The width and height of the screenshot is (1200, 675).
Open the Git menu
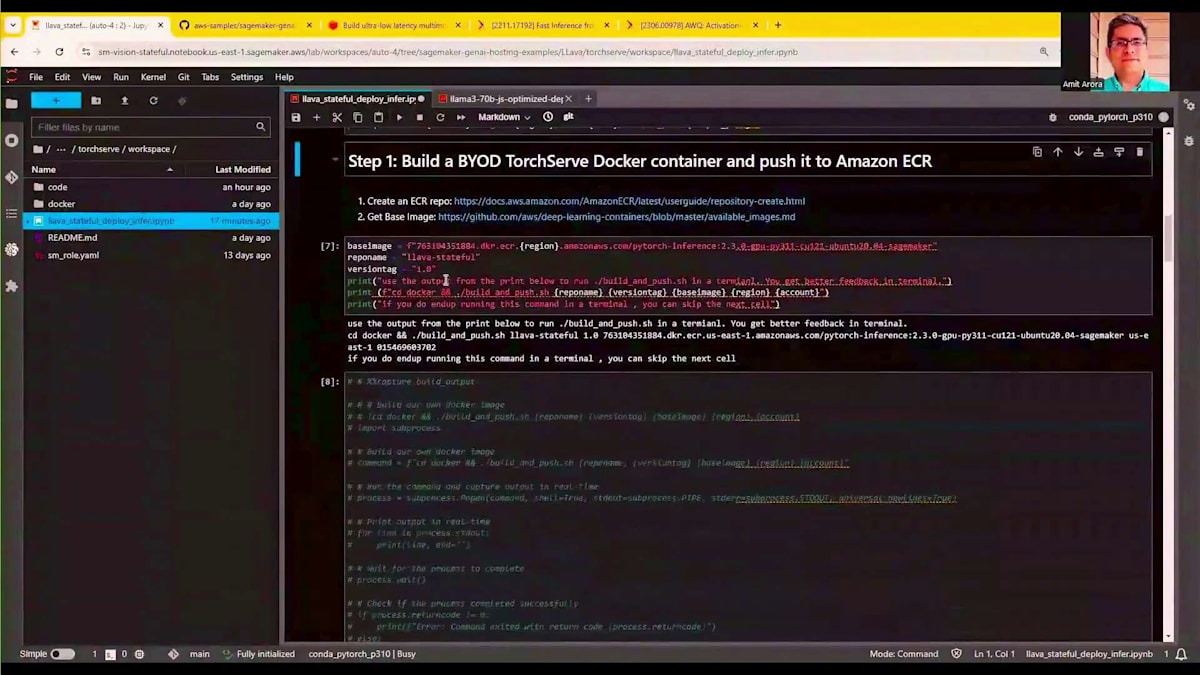(x=184, y=77)
